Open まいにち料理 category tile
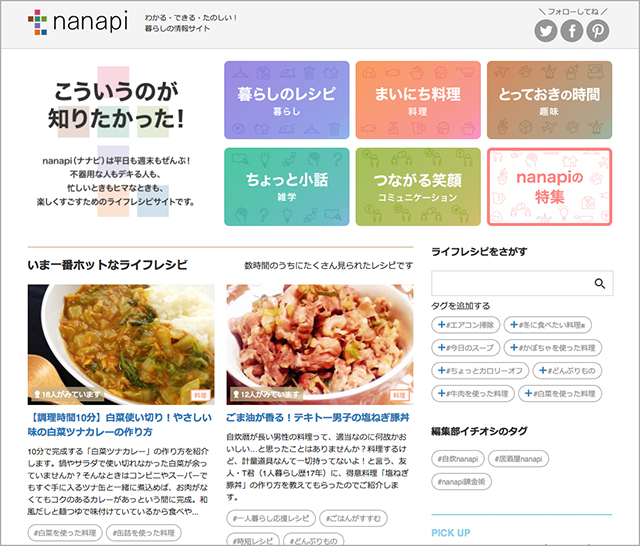 [x=418, y=100]
